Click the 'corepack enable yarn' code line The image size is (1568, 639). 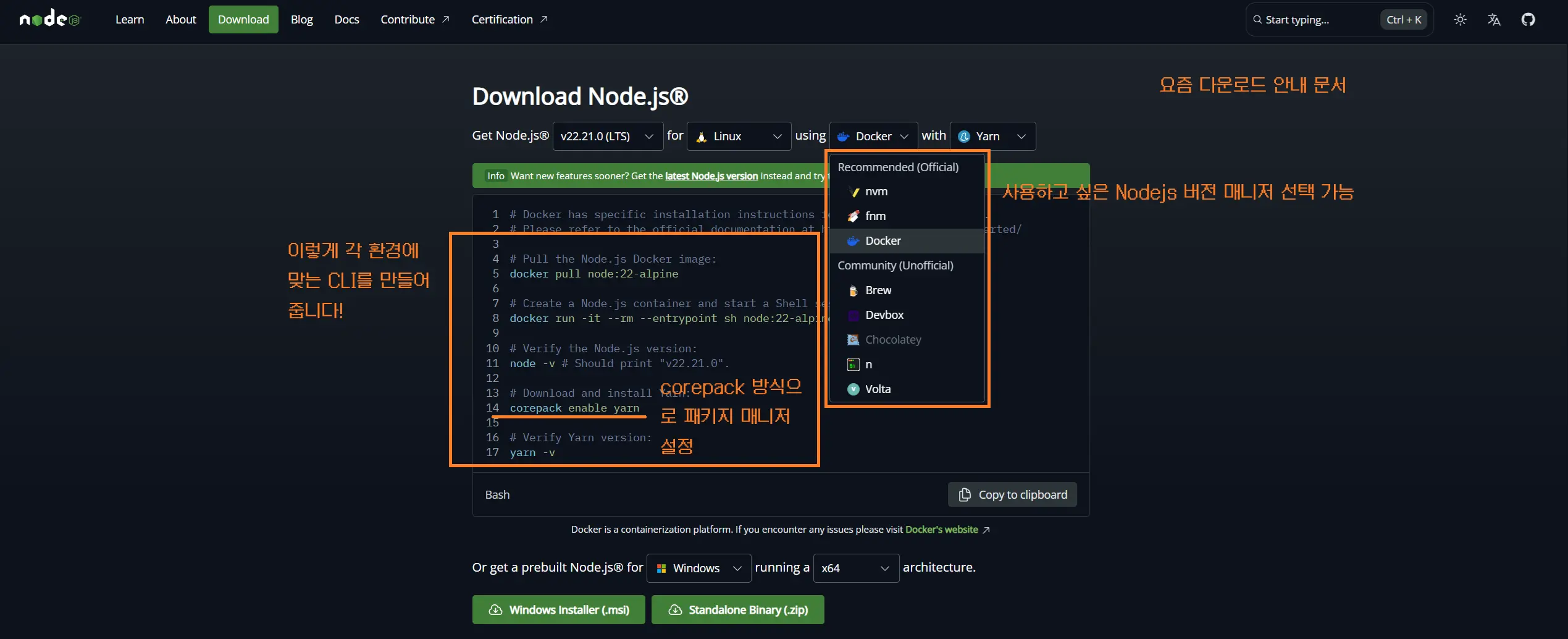click(574, 408)
